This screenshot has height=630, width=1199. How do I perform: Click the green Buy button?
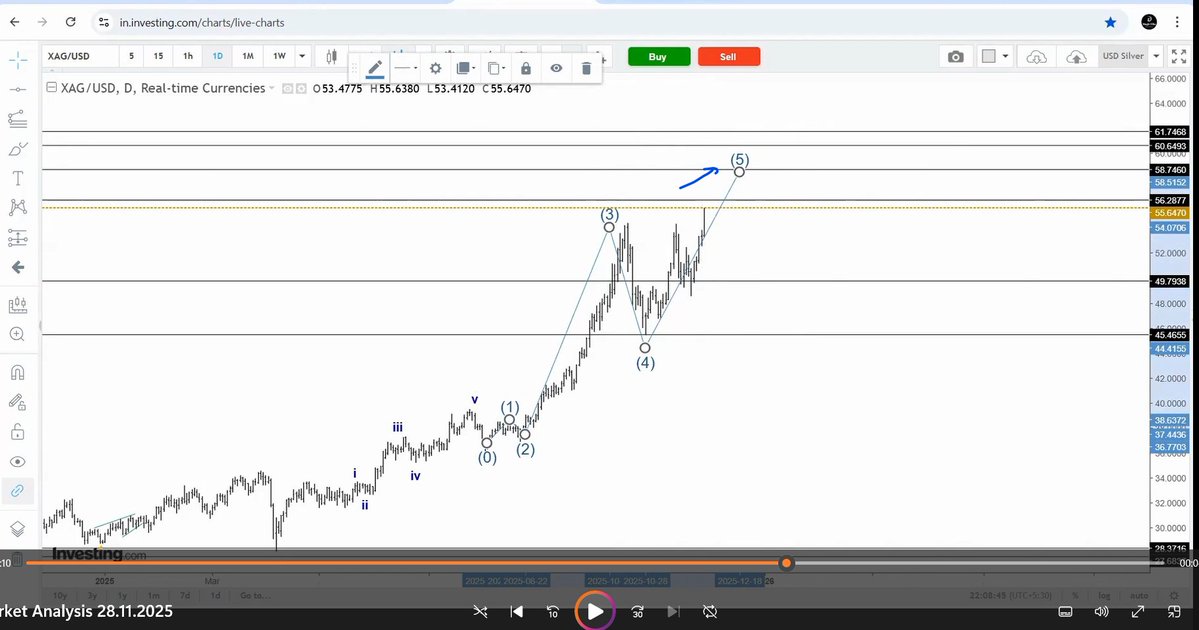(658, 57)
